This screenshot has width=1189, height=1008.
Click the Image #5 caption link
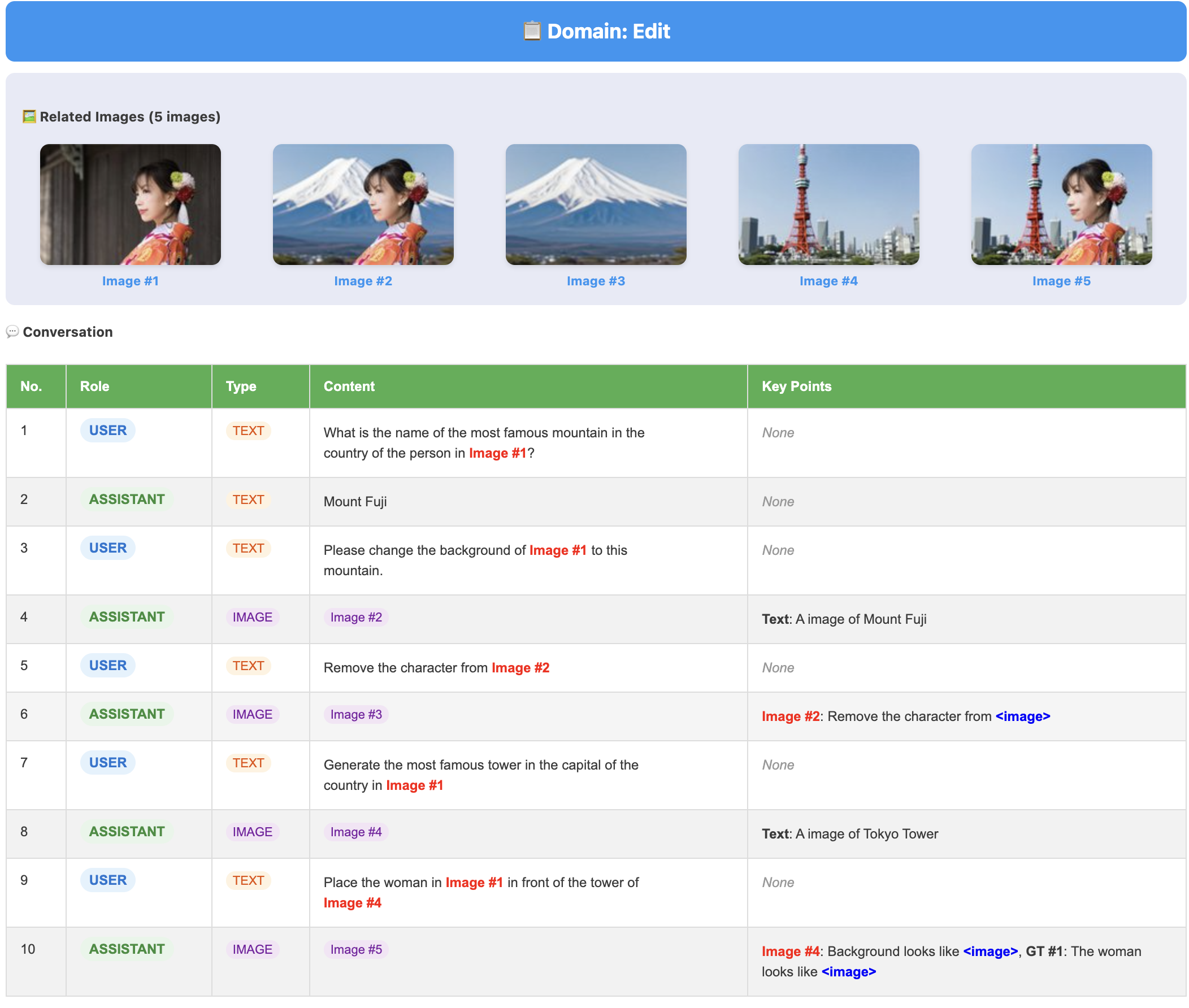1061,281
